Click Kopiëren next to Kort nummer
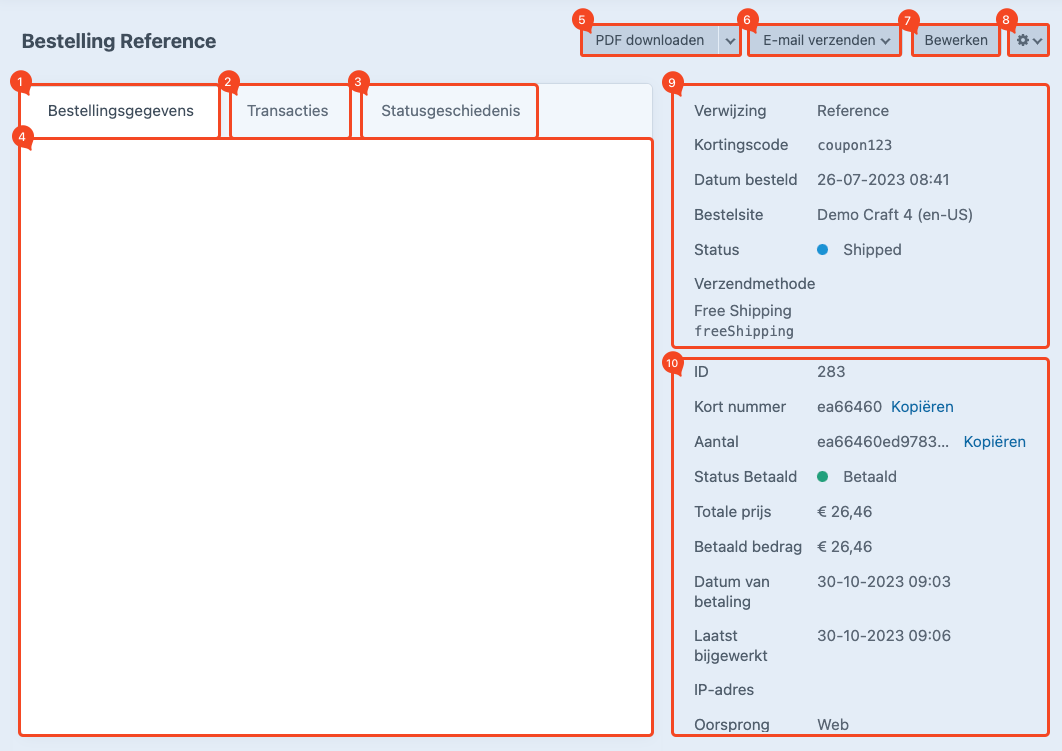The image size is (1062, 751). pos(922,407)
